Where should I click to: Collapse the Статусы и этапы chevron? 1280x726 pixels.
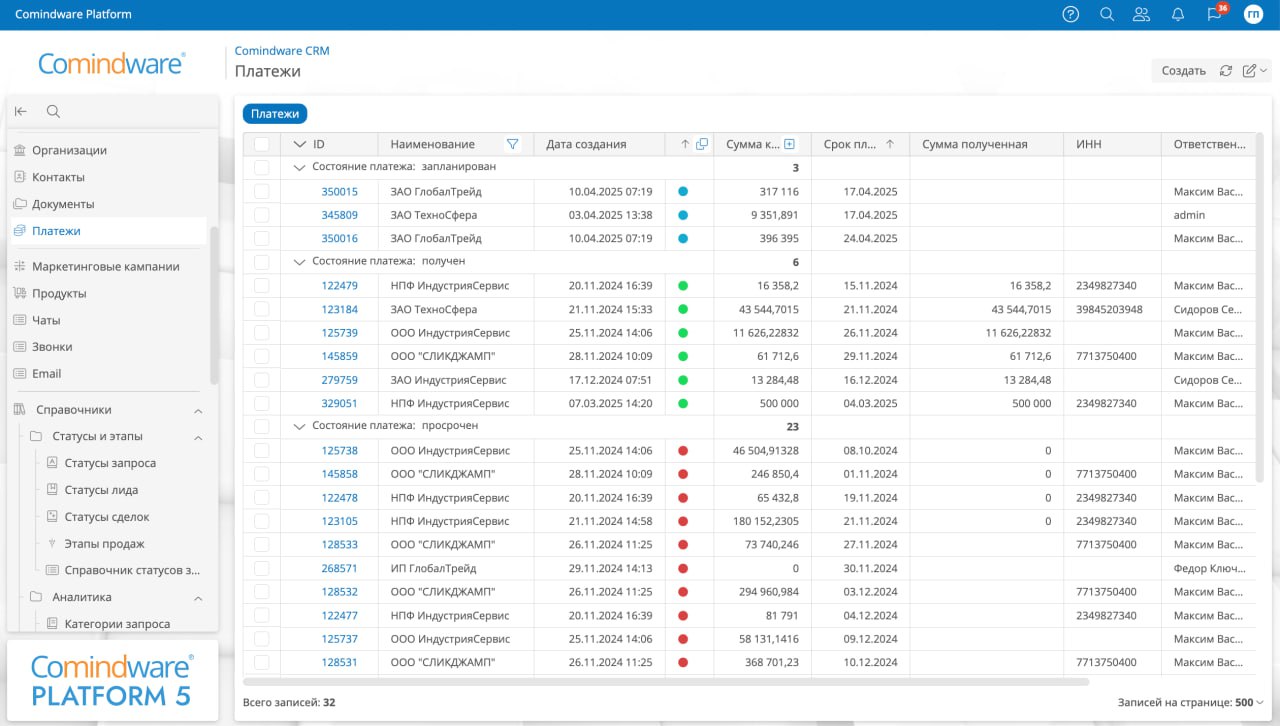click(x=198, y=437)
